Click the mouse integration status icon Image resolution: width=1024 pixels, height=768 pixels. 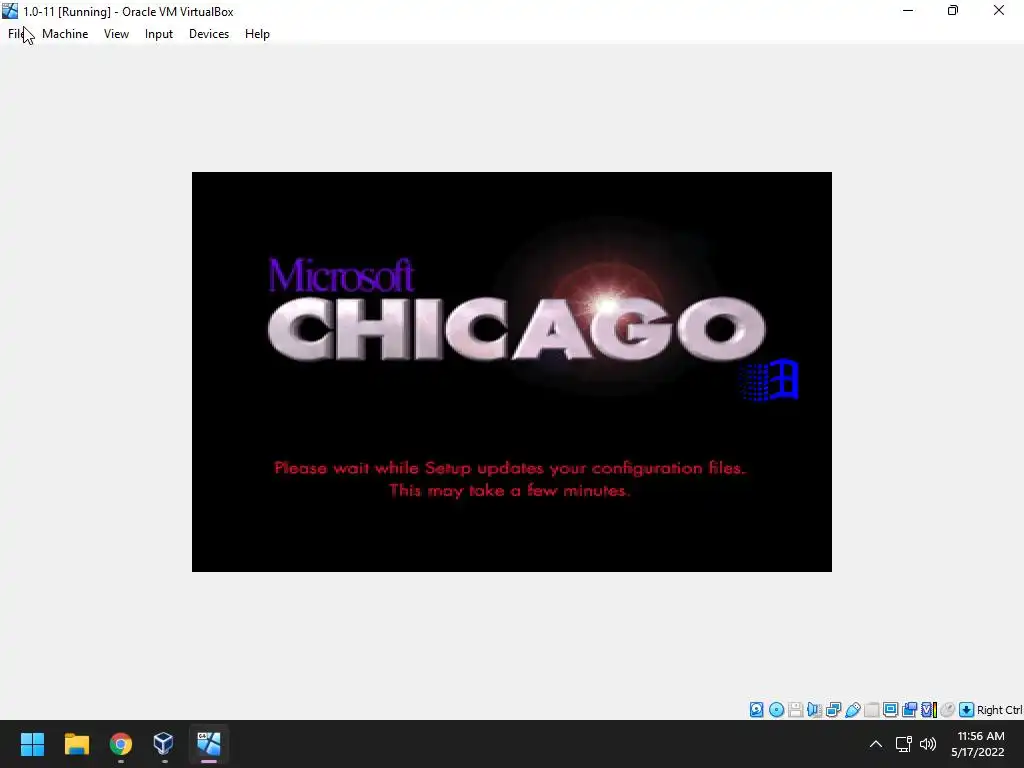948,710
